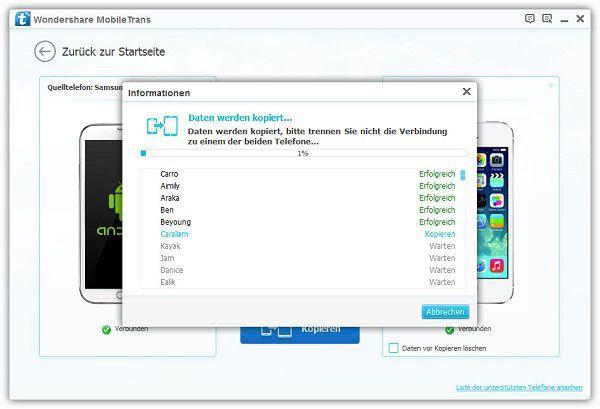600x409 pixels.
Task: Enable 'Daten vor Kopieren löschen' checkbox
Action: tap(392, 348)
